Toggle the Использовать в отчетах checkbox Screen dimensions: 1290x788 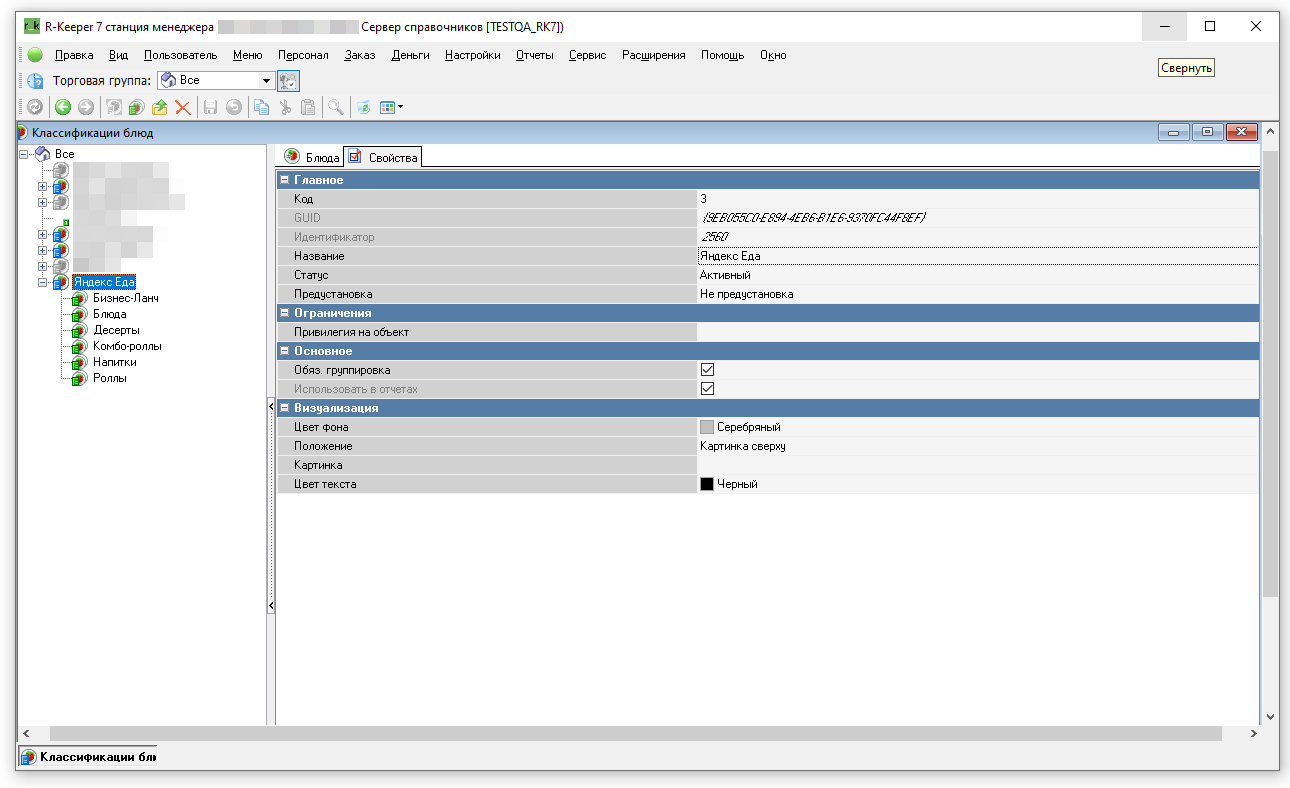pyautogui.click(x=707, y=389)
